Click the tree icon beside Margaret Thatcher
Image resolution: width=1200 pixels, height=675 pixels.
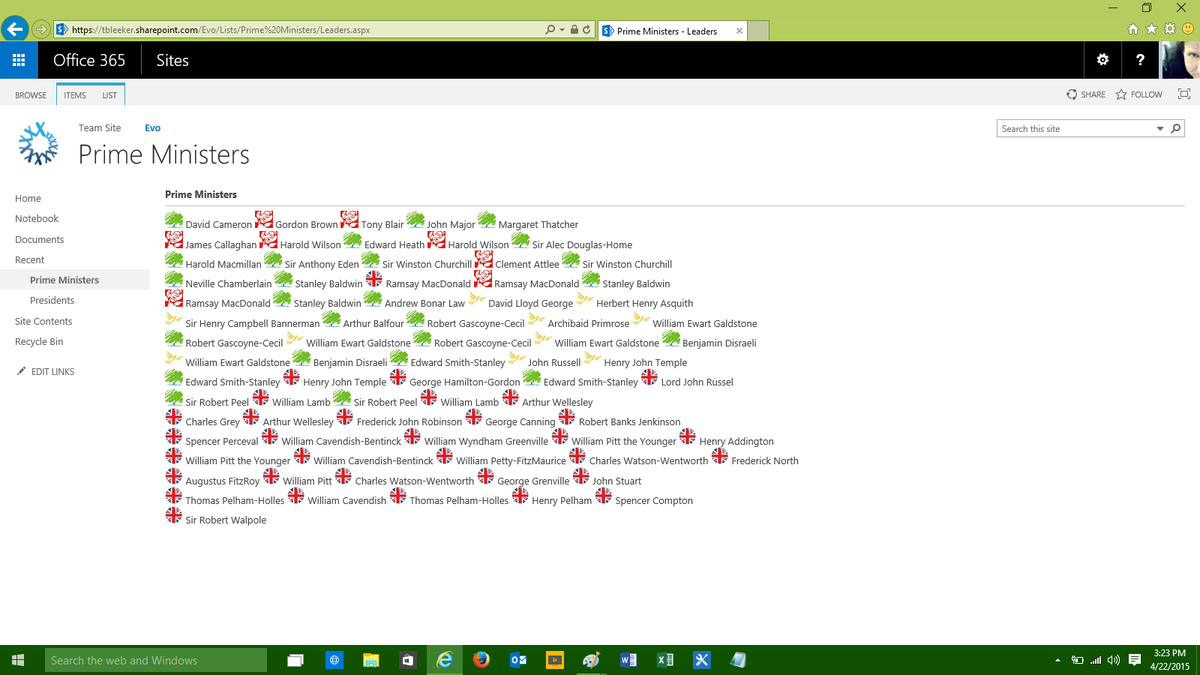[x=487, y=220]
